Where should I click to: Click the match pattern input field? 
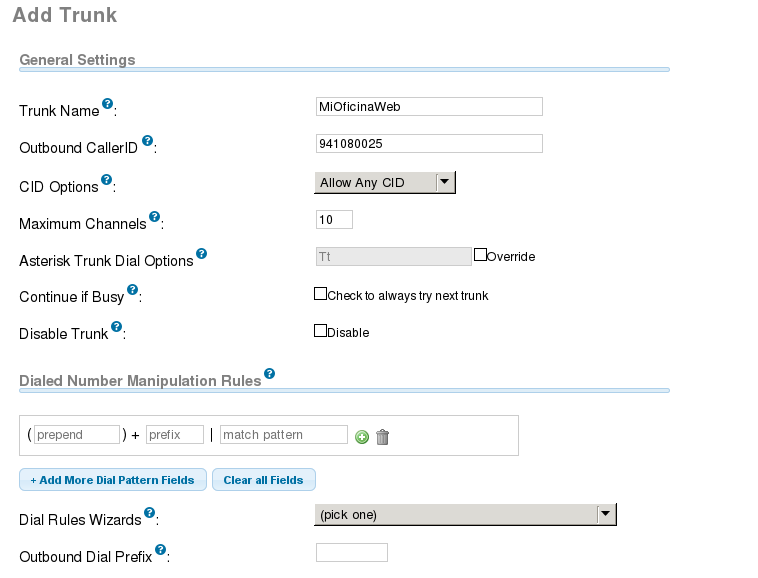(x=283, y=435)
